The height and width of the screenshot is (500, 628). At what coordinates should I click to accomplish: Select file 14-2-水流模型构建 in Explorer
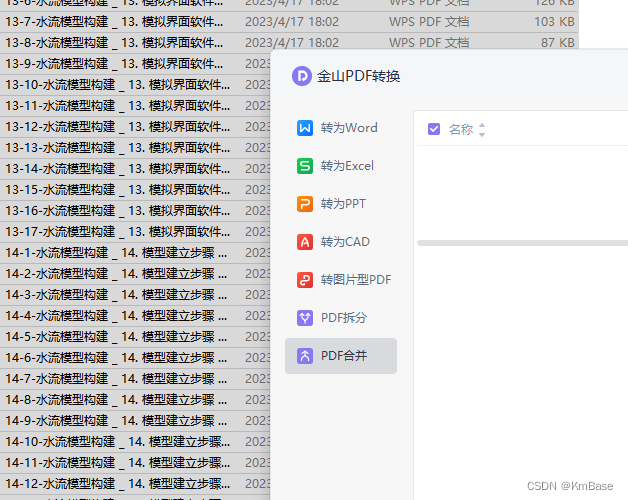point(116,274)
